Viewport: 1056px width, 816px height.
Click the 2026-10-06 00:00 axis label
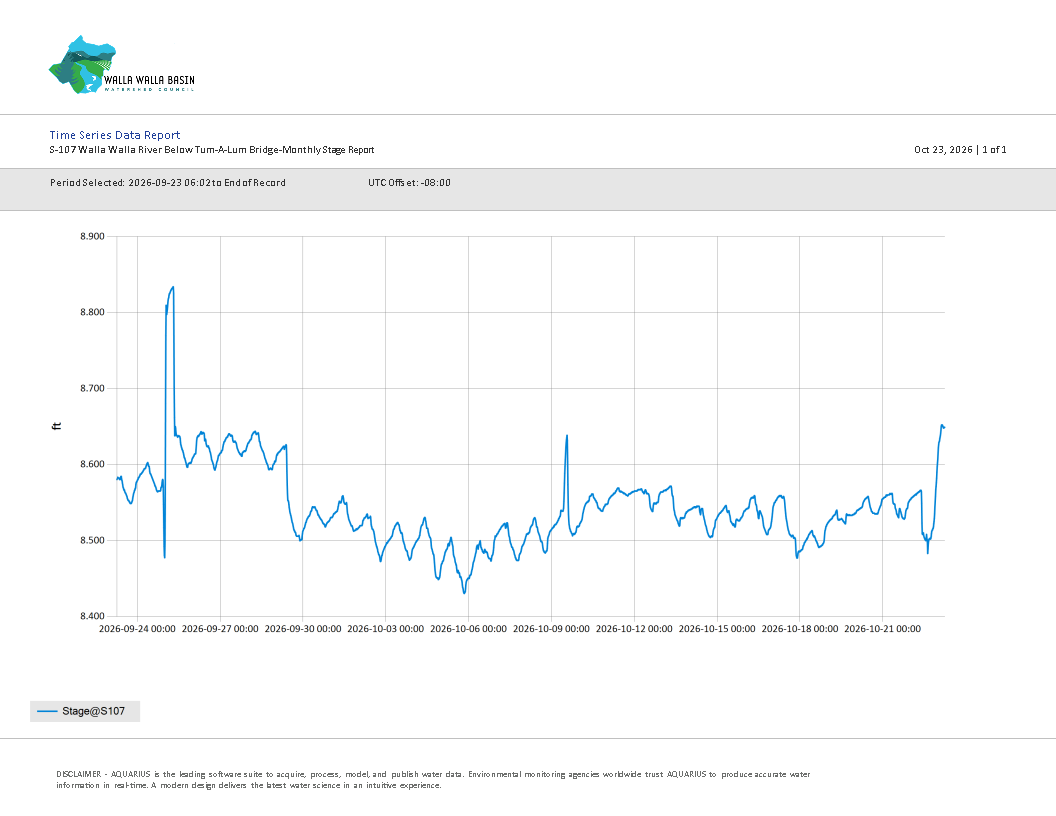[469, 629]
